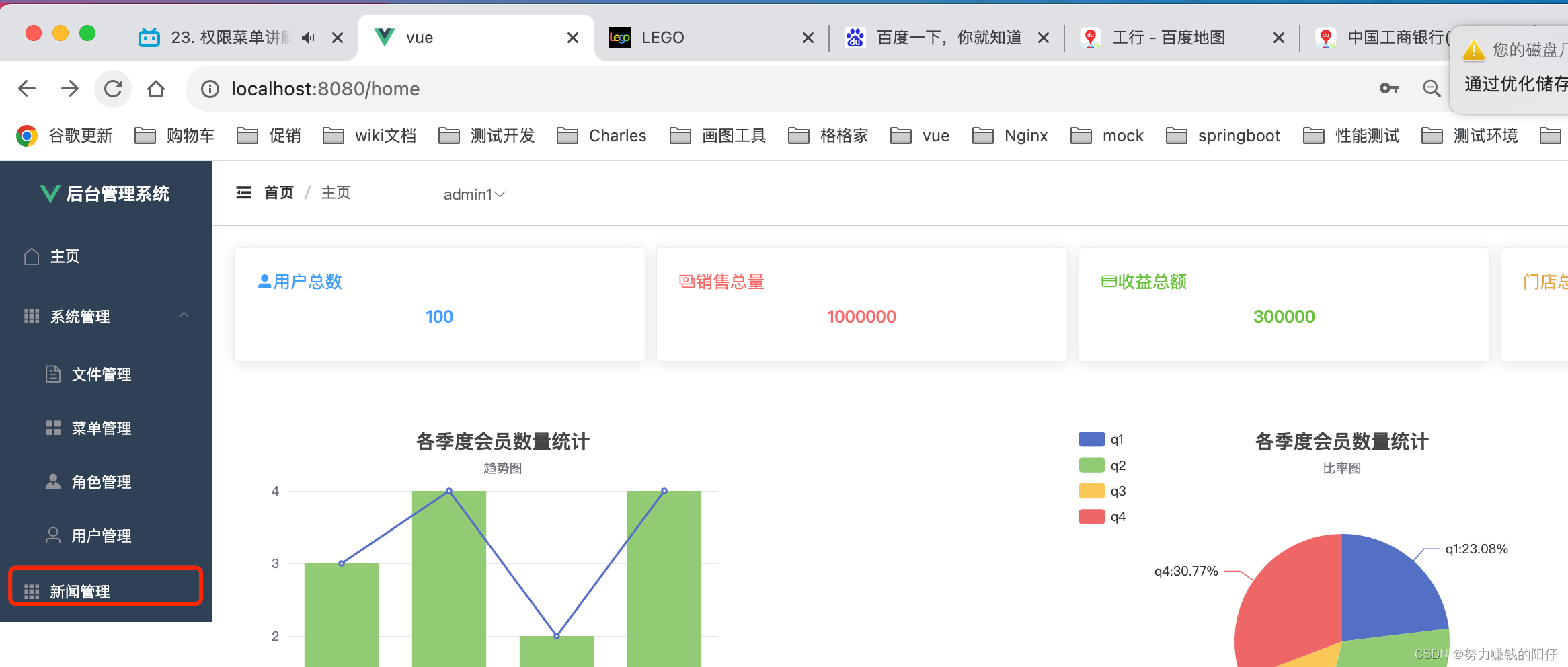Open saved passwords key icon
Image resolution: width=1568 pixels, height=667 pixels.
click(1389, 88)
